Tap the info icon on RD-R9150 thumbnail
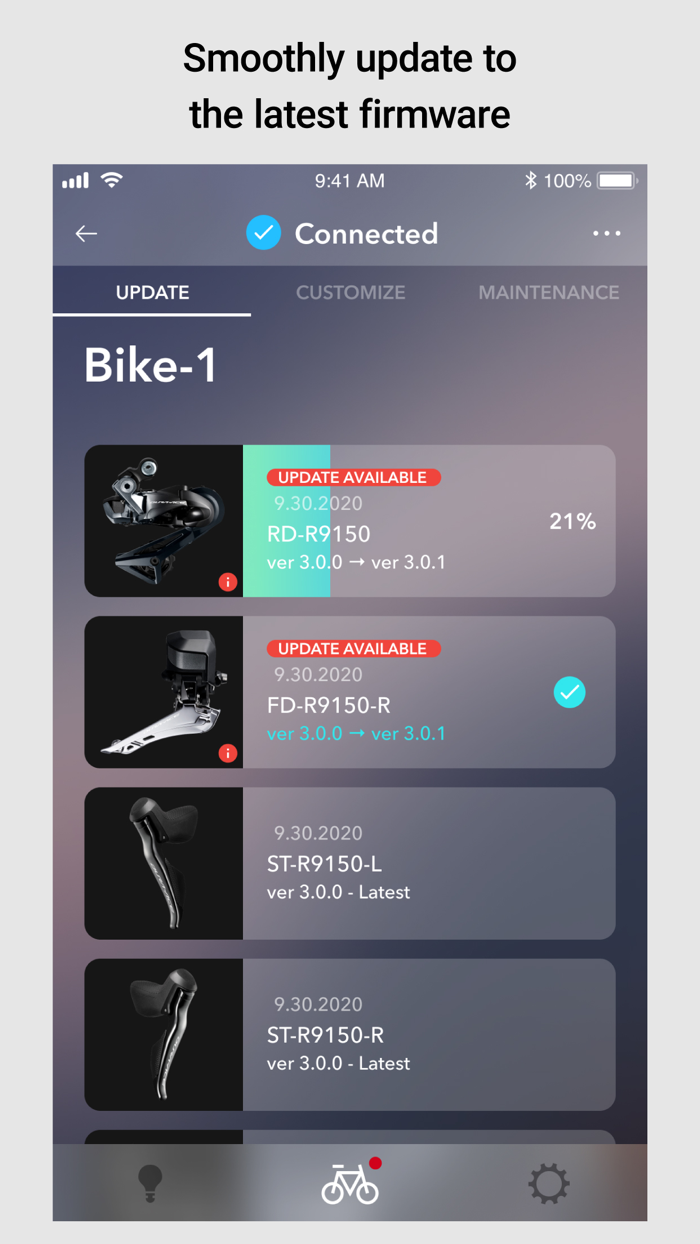700x1244 pixels. 227,582
